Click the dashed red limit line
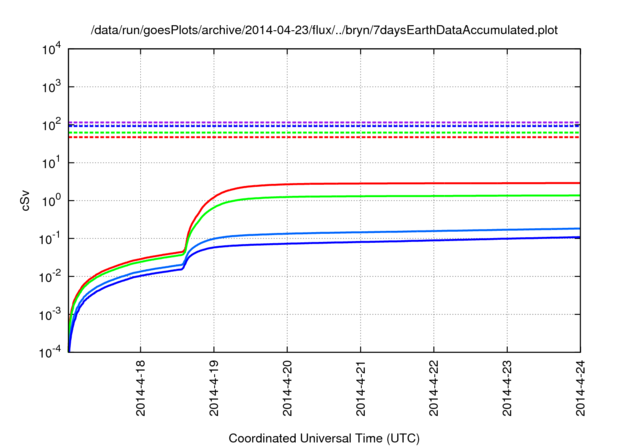Screen dimensions: 640x448 point(324,138)
